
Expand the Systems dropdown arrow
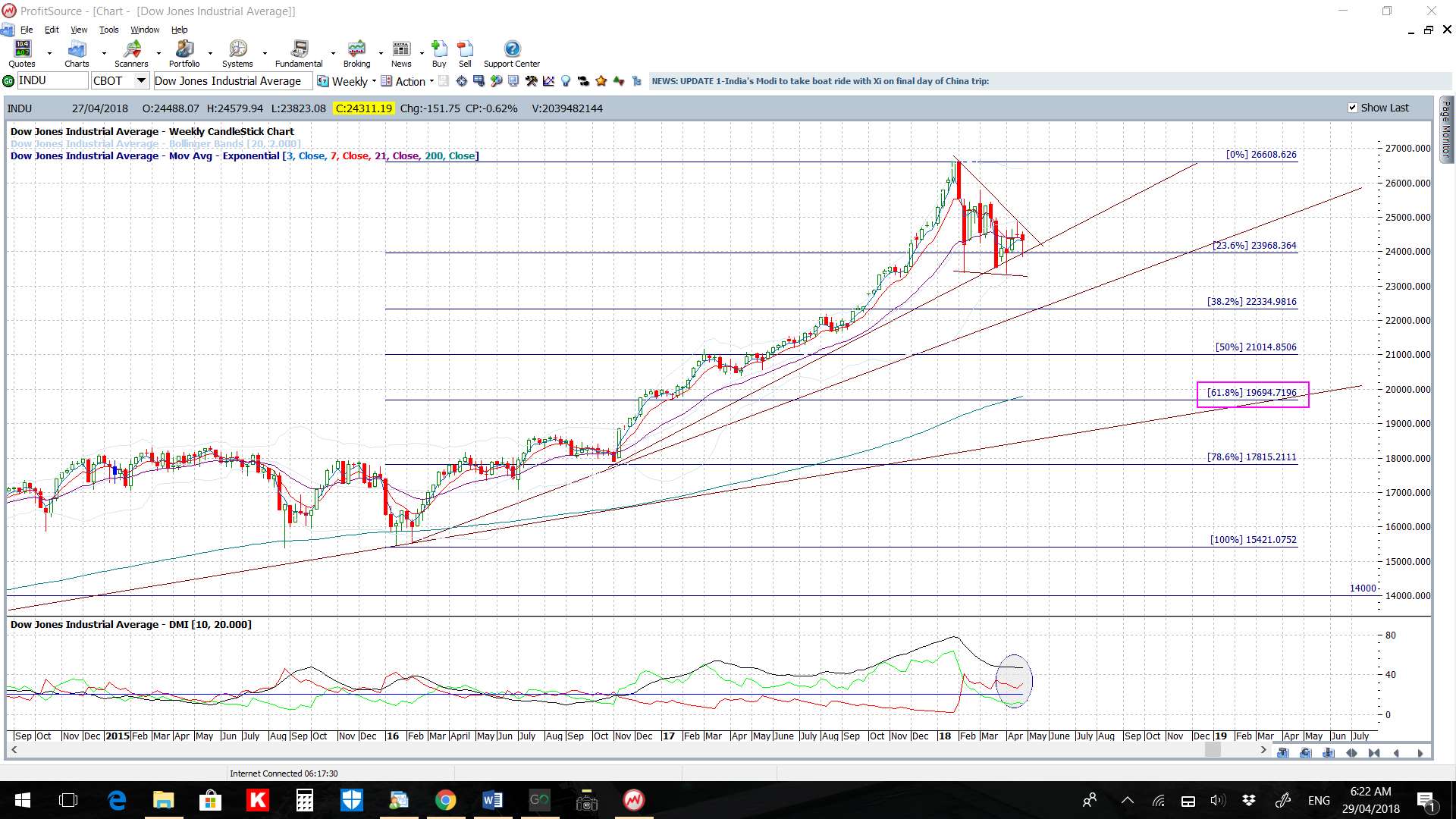265,54
